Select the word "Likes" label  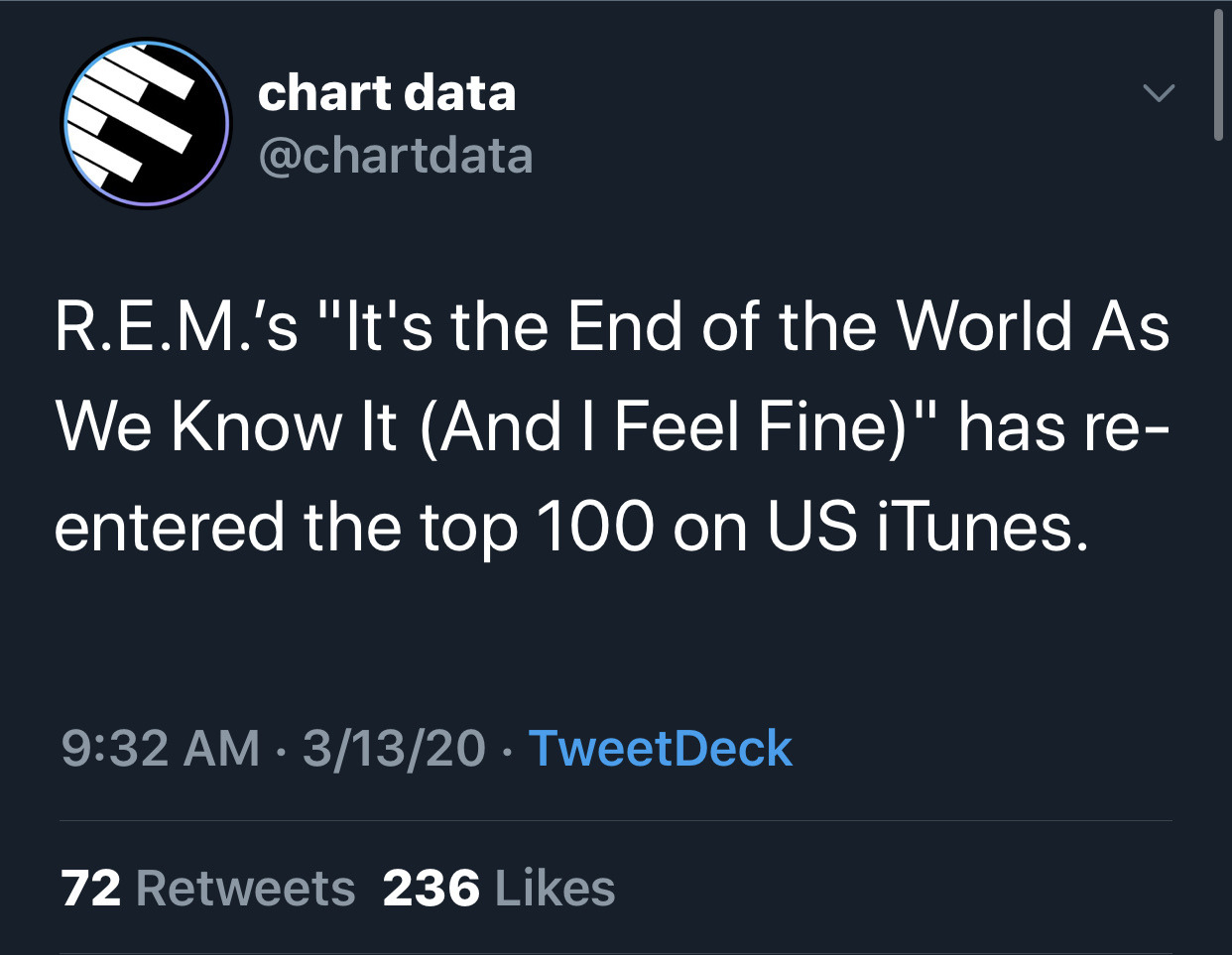(x=554, y=888)
